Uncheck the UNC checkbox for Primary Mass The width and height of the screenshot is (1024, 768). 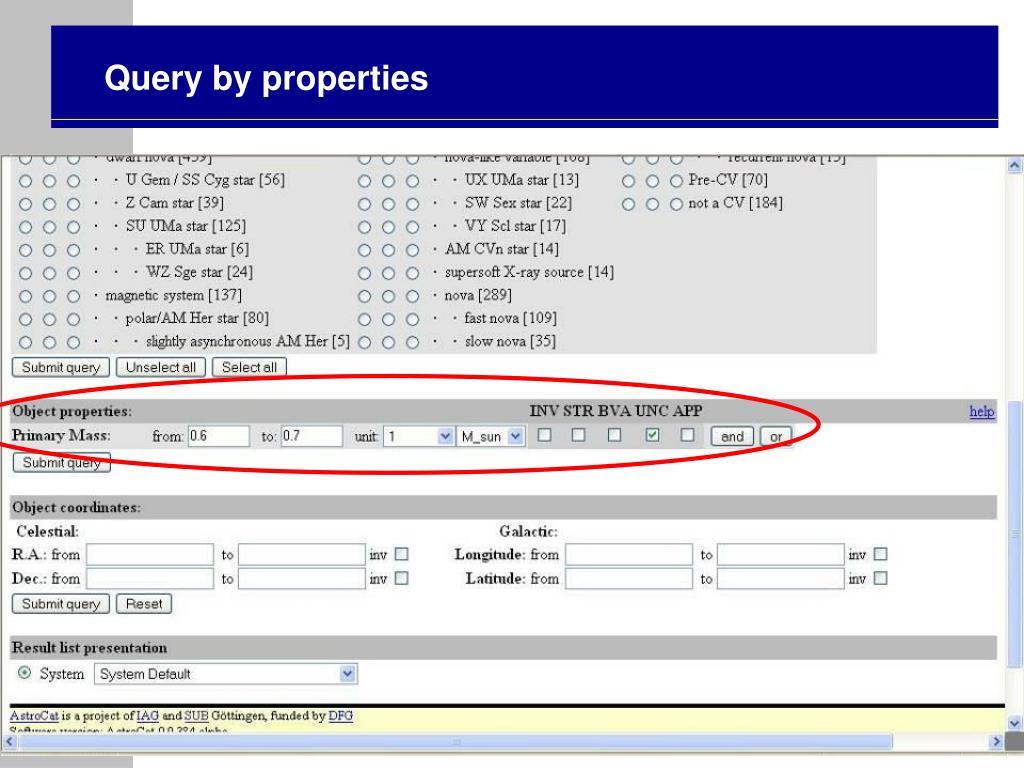[x=652, y=434]
